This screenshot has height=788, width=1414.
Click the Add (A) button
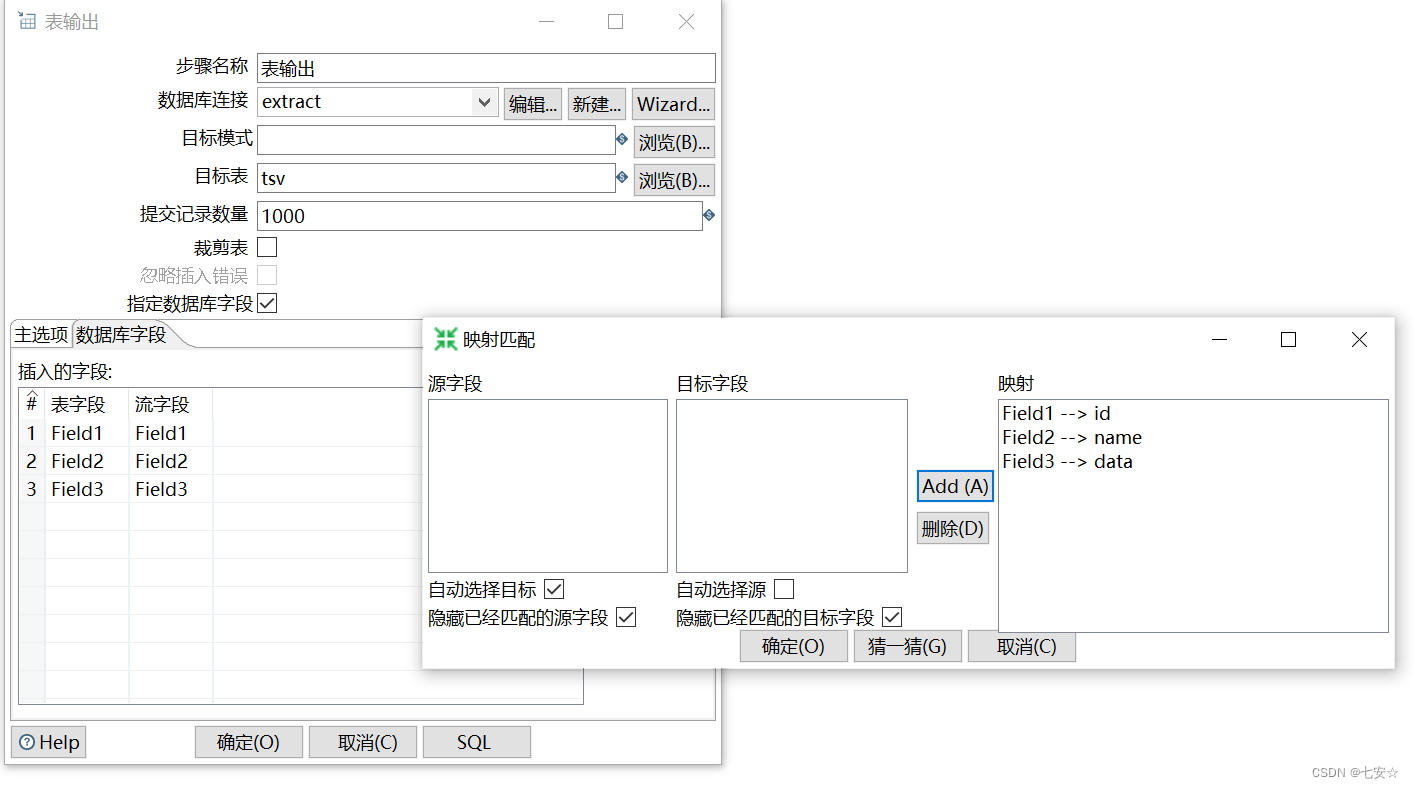tap(953, 485)
